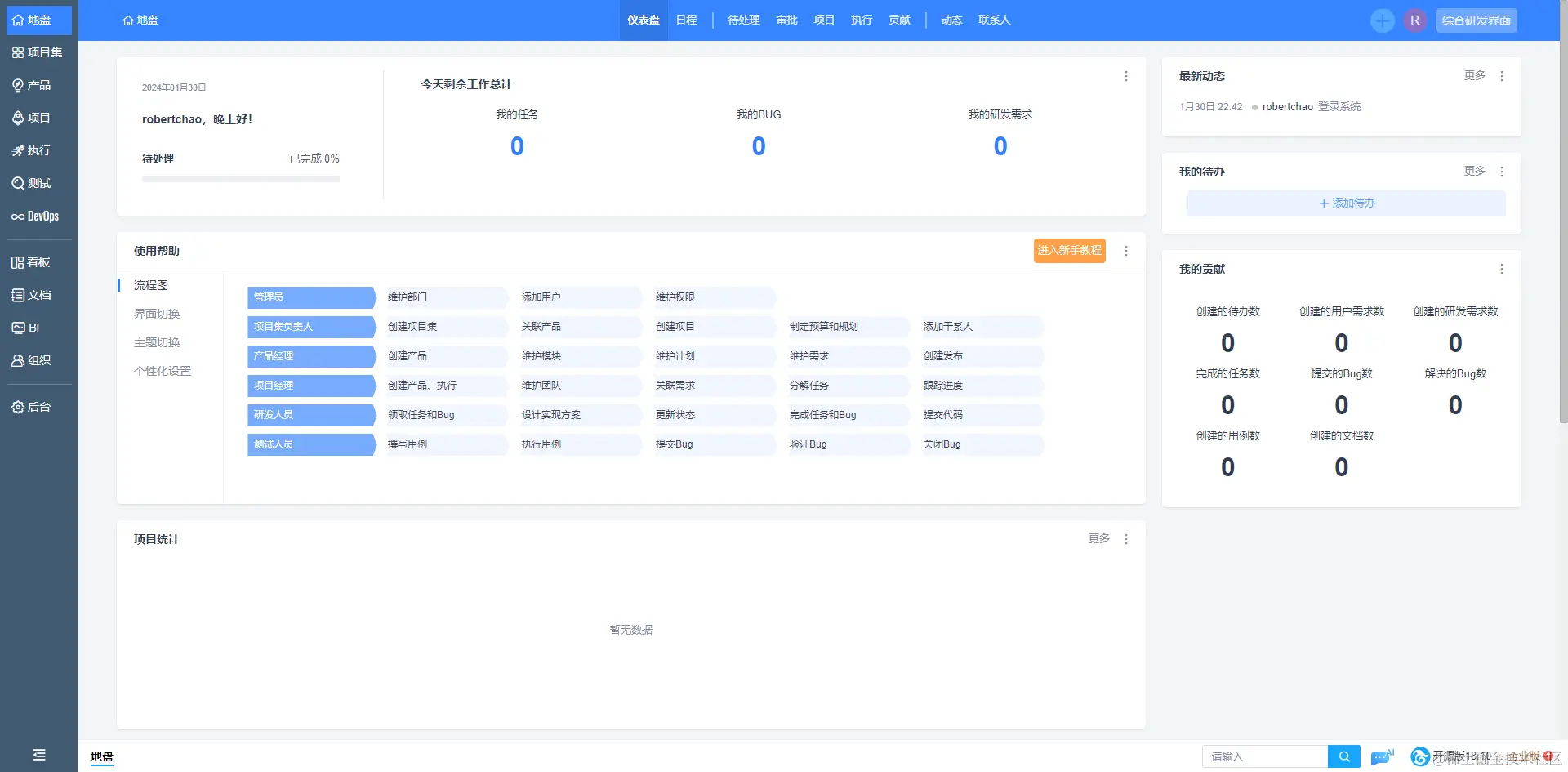Focus the 请输入 search field
The width and height of the screenshot is (1568, 772).
pos(1265,756)
